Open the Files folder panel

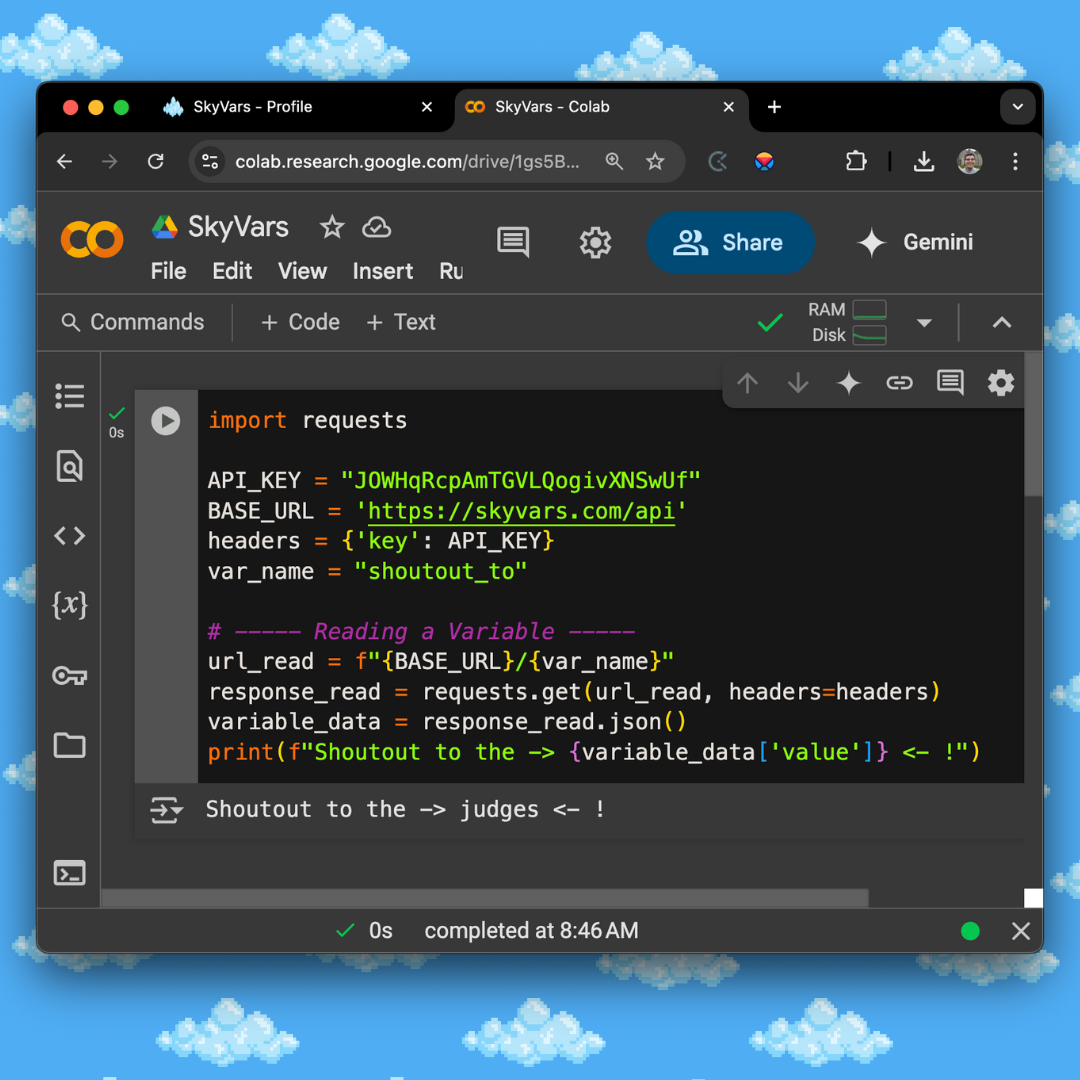tap(70, 745)
